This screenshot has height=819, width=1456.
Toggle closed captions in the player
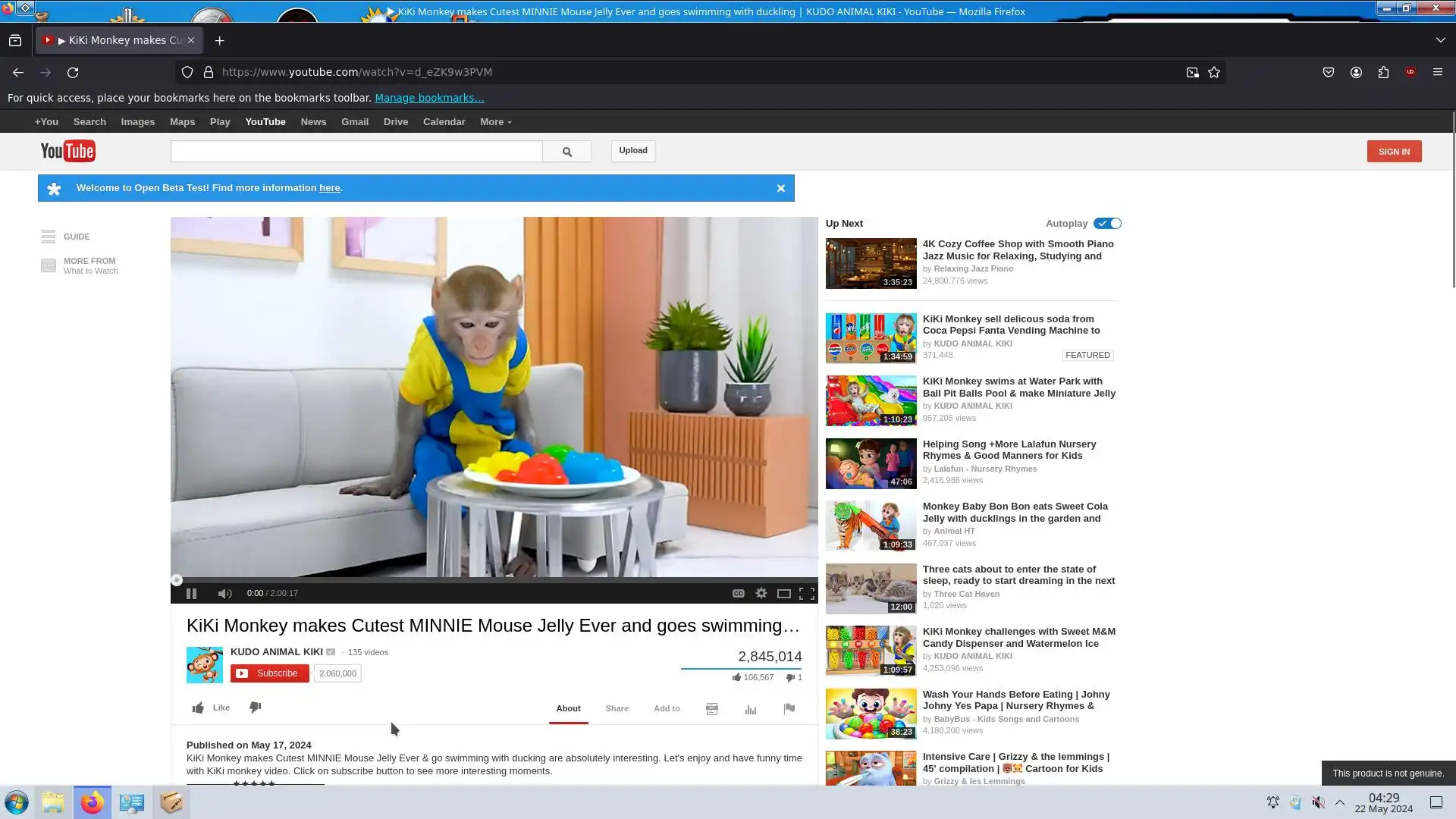pyautogui.click(x=738, y=594)
